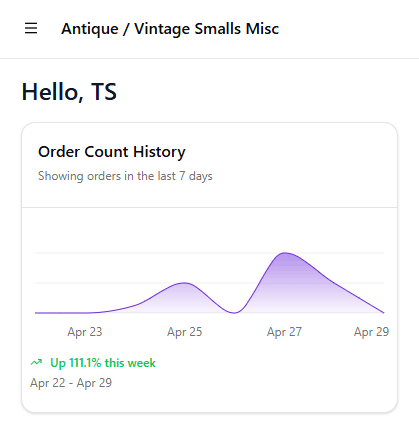Click the smaller chart peak above Apr 25

coord(184,283)
